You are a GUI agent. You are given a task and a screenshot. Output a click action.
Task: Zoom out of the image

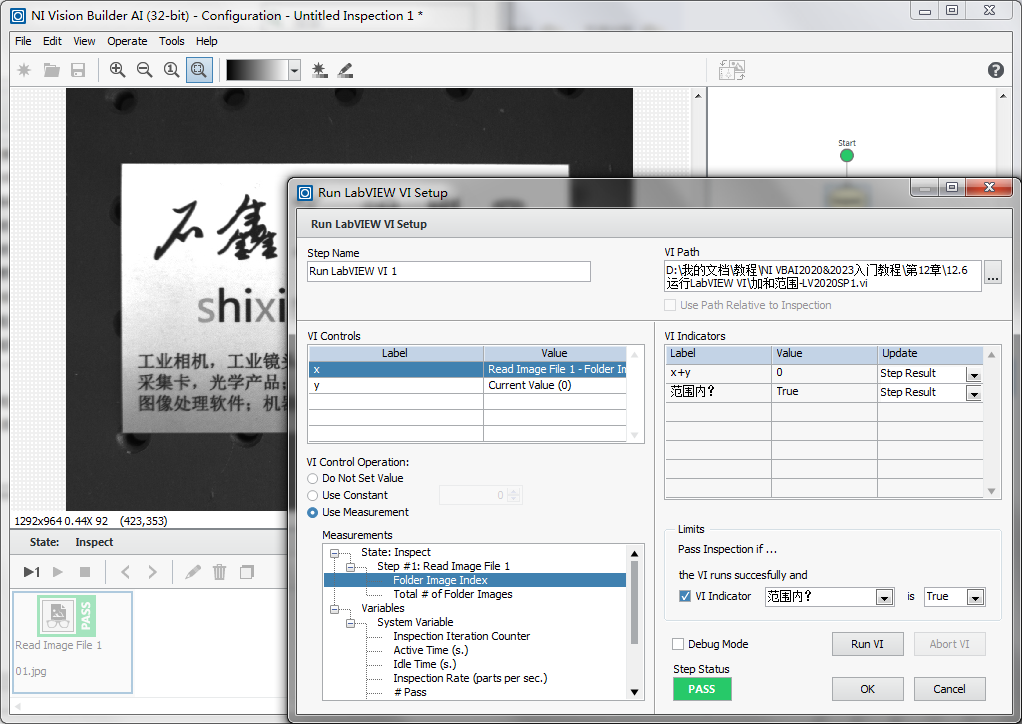pos(145,70)
